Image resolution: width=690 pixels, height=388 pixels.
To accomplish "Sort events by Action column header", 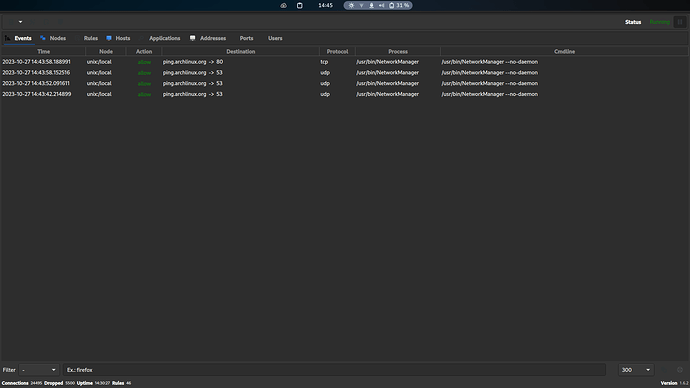I will [x=144, y=51].
